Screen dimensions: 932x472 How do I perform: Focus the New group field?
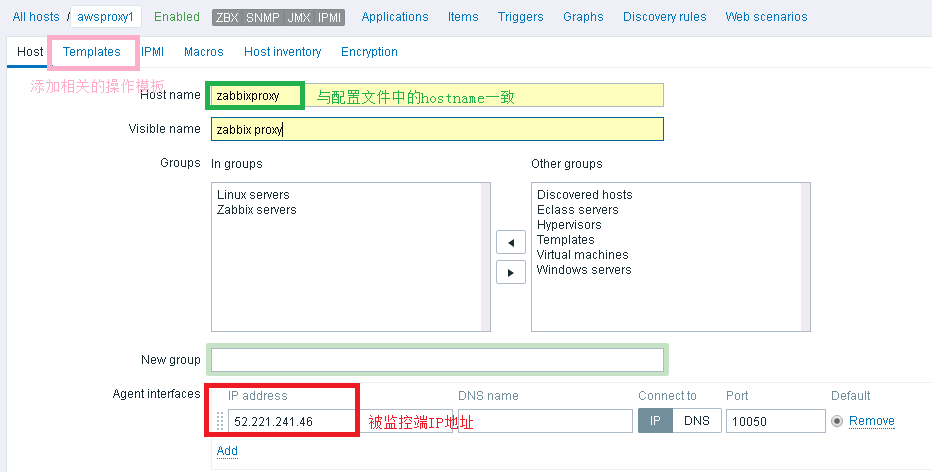[437, 360]
